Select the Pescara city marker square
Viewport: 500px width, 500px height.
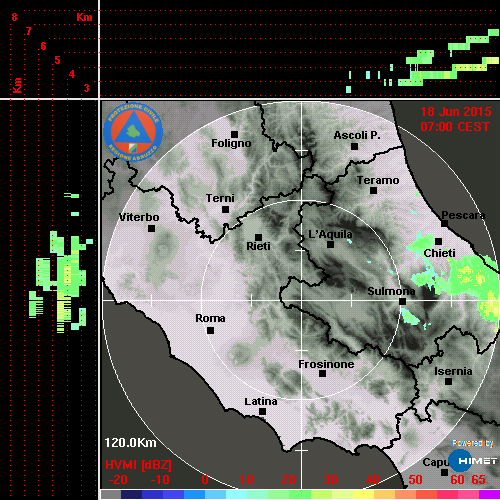[445, 224]
